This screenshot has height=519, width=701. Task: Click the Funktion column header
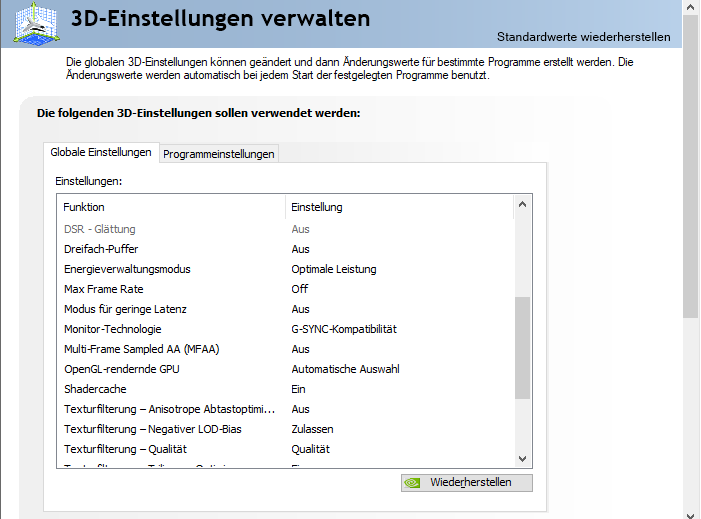[171, 207]
